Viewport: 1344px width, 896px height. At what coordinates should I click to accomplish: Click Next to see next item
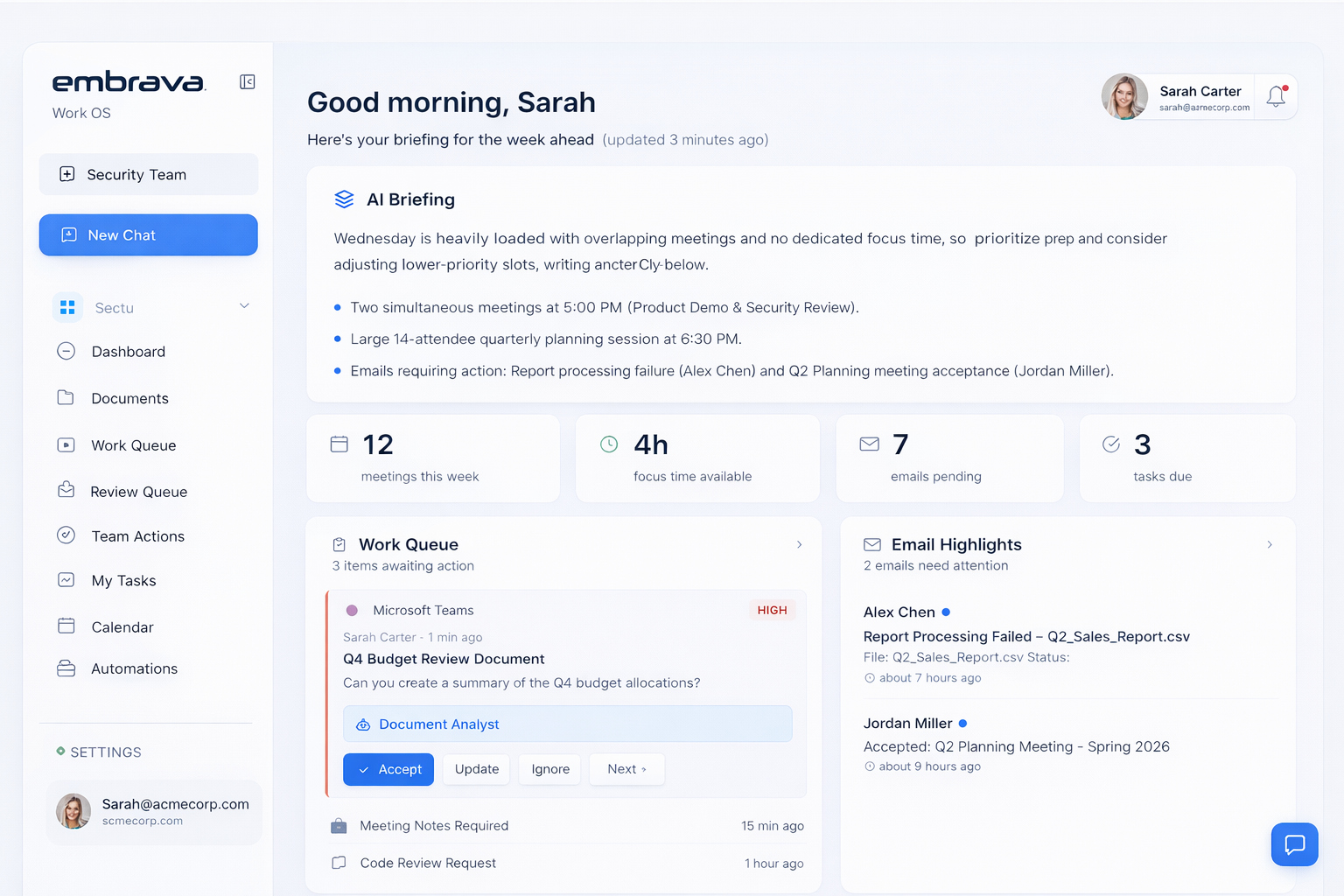tap(626, 769)
